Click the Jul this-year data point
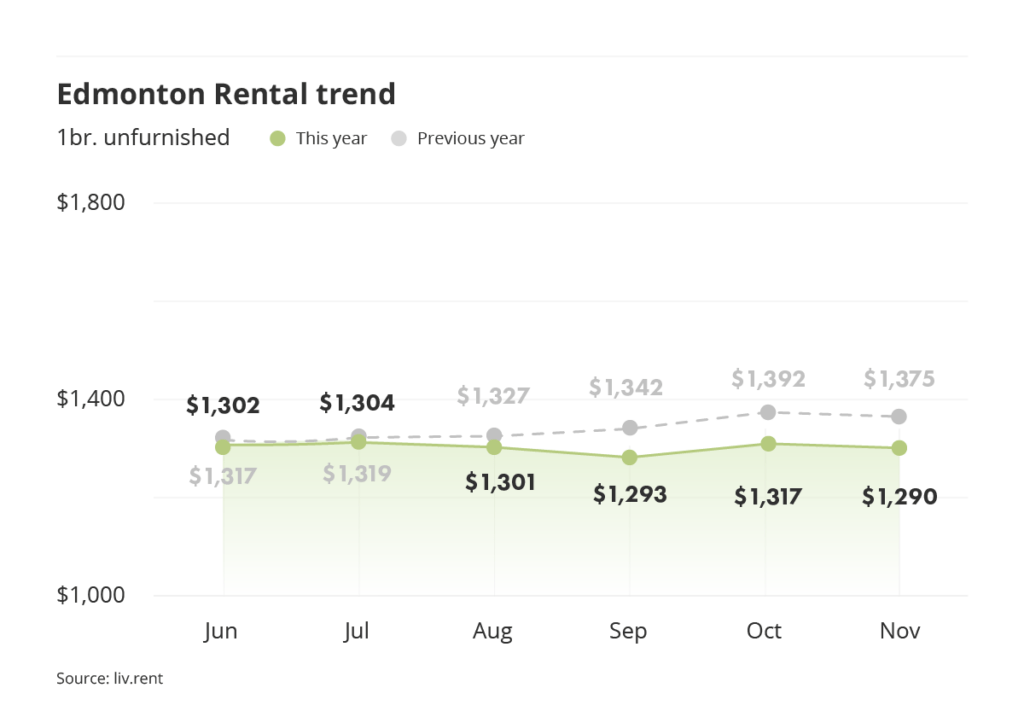 [x=358, y=441]
